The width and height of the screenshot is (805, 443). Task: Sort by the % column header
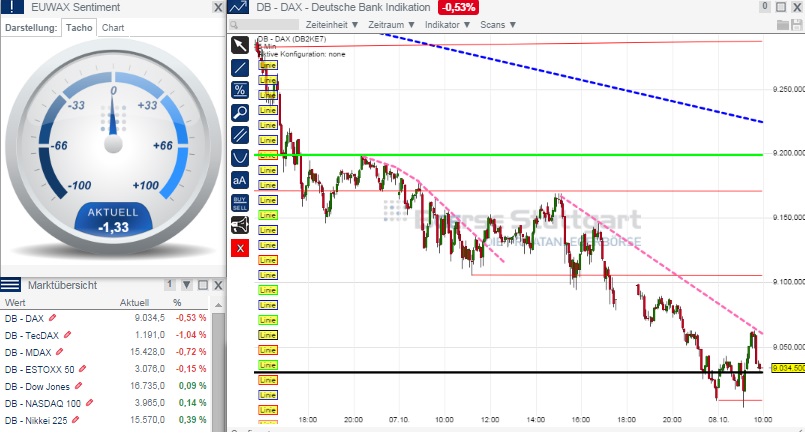[x=177, y=302]
